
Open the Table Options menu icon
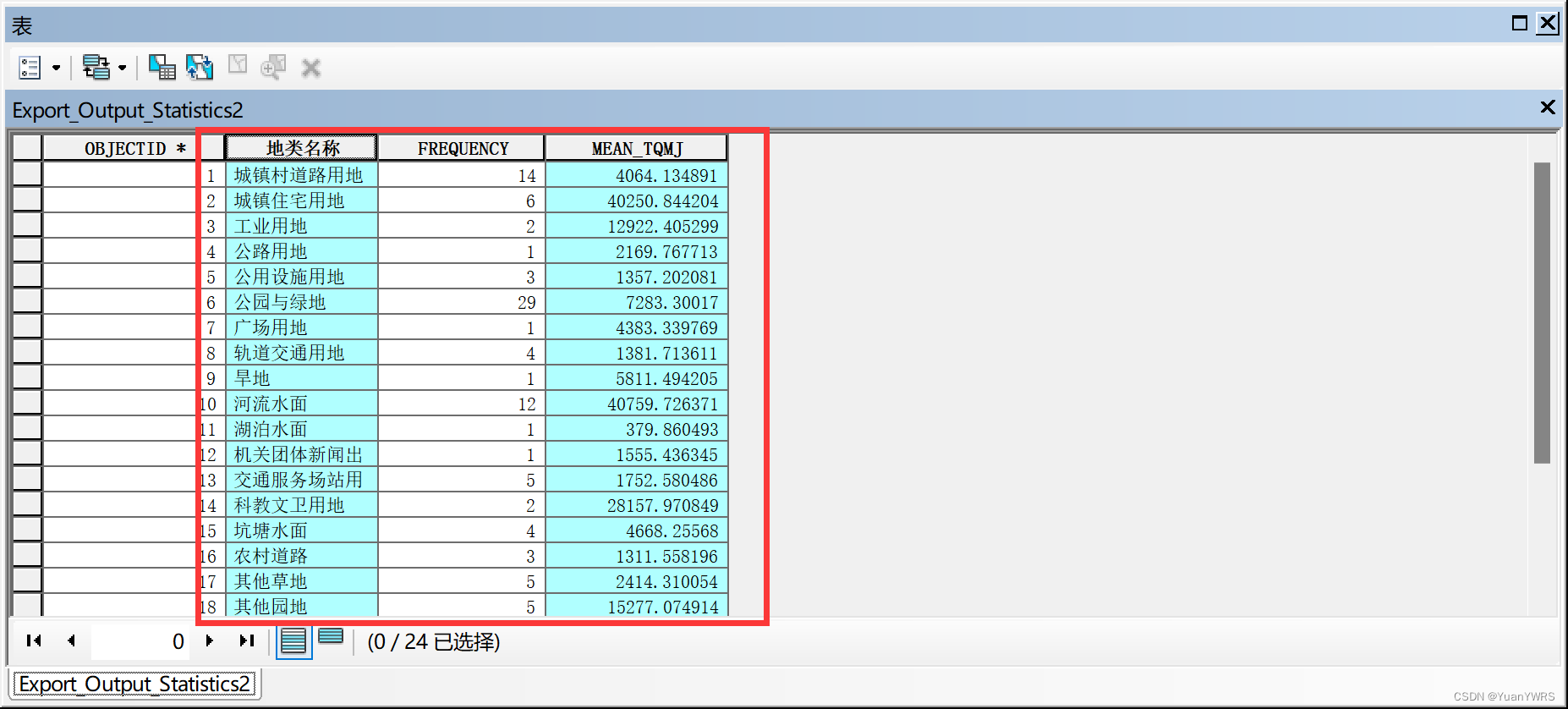click(x=30, y=68)
